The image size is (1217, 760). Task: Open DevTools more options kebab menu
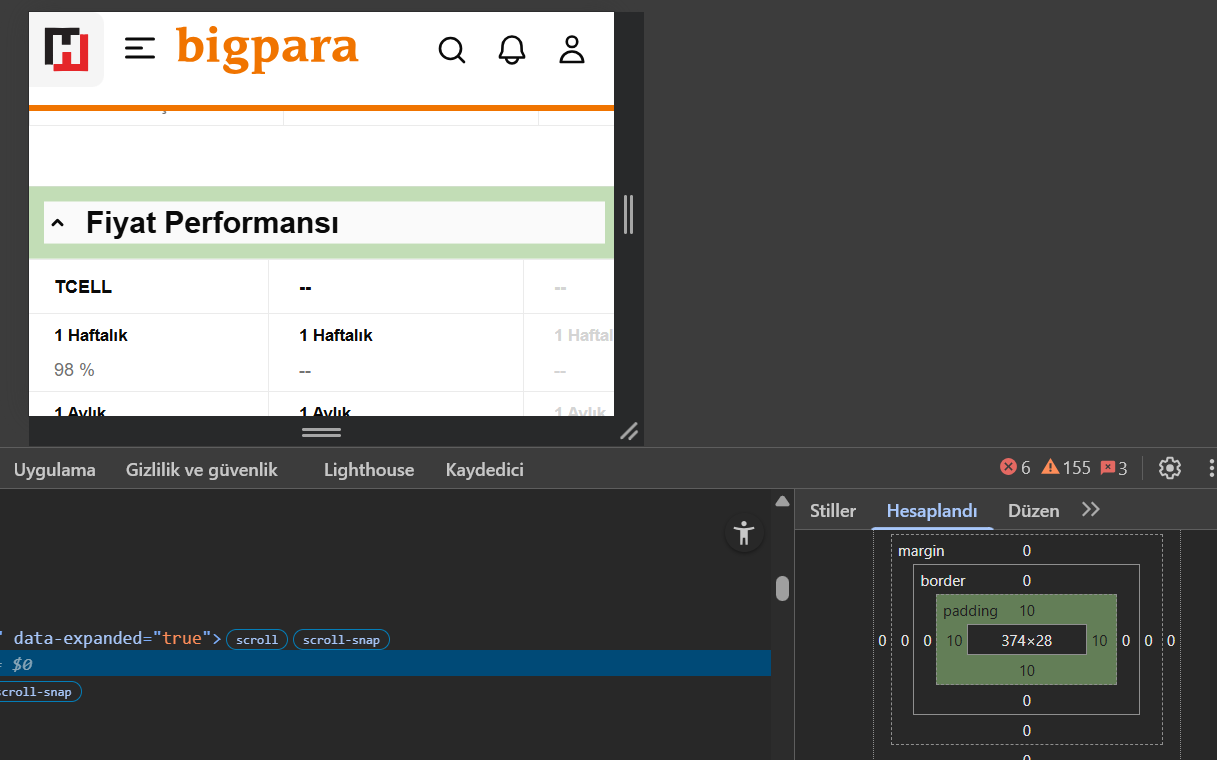[x=1211, y=467]
